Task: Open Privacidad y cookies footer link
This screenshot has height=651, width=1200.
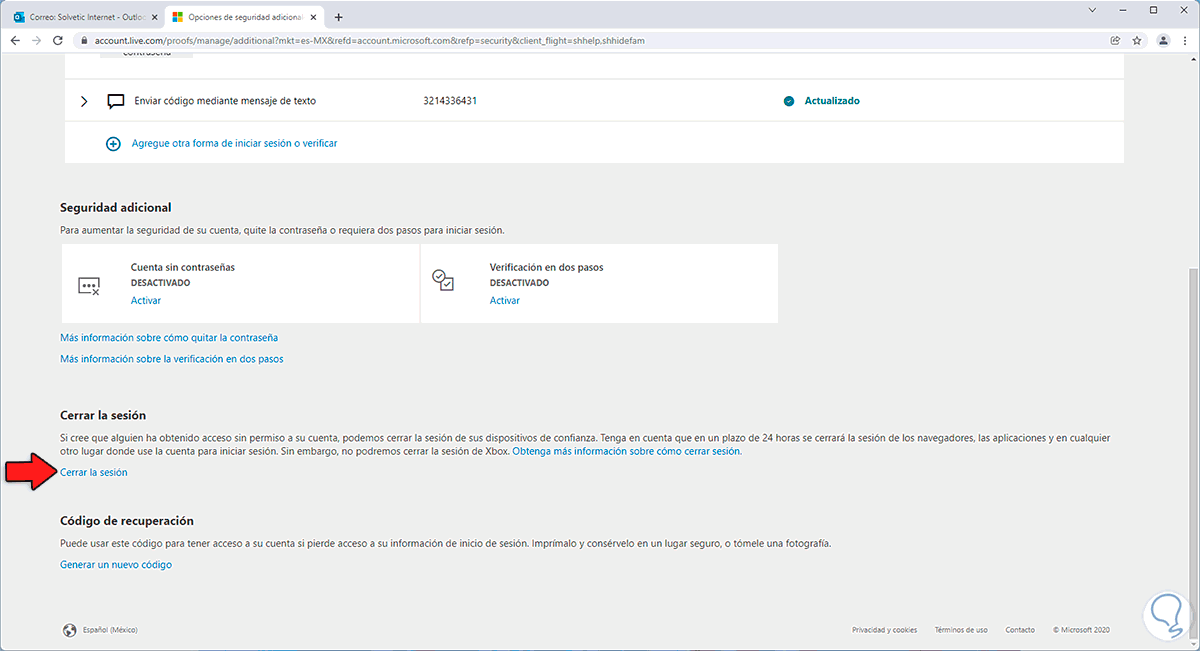Action: tap(884, 630)
